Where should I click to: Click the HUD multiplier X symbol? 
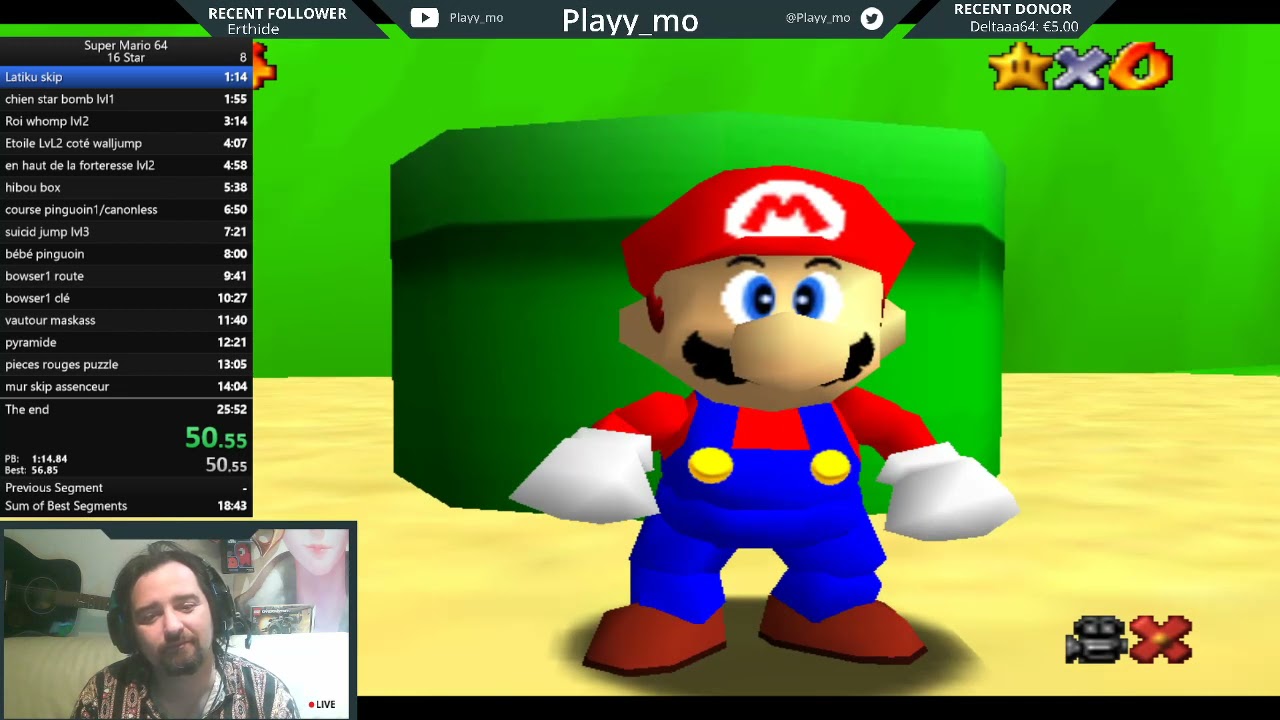pos(1081,68)
